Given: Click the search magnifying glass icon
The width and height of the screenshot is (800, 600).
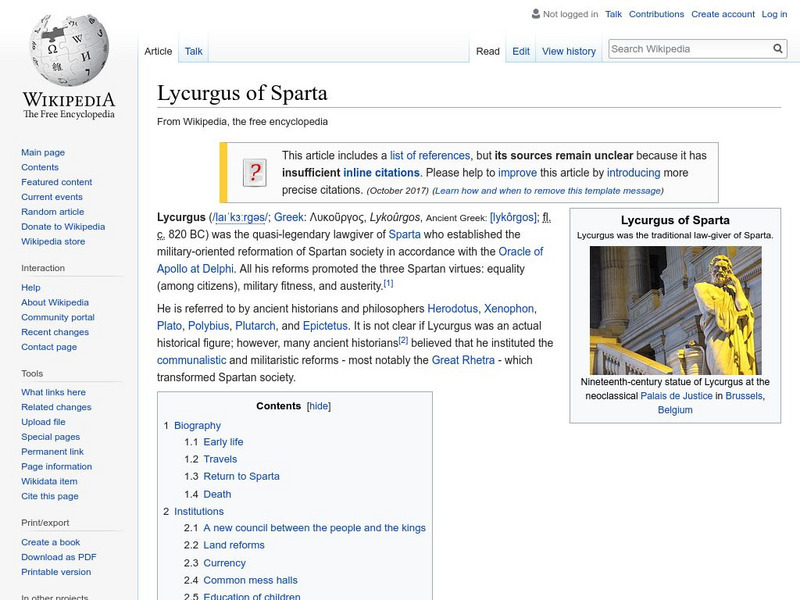Looking at the screenshot, I should [778, 49].
